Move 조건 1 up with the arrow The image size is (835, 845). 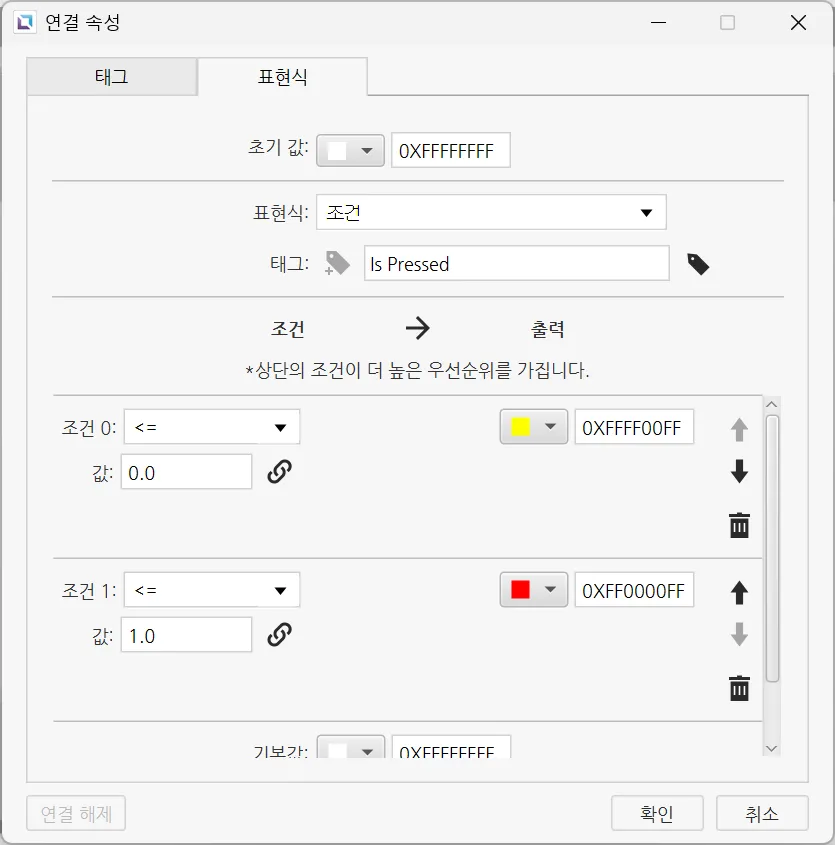(x=739, y=592)
